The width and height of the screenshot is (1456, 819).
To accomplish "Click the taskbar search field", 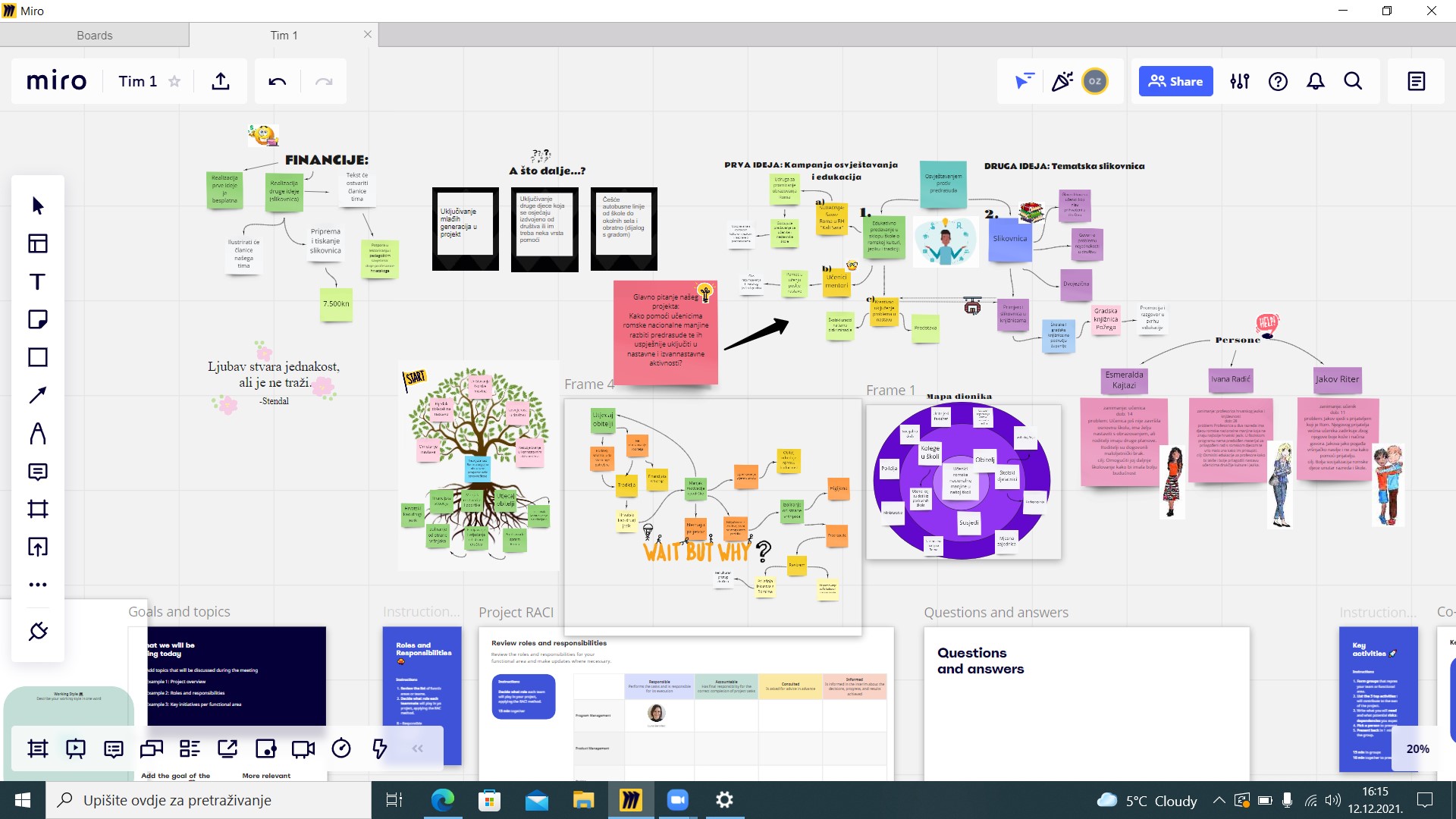I will coord(209,800).
